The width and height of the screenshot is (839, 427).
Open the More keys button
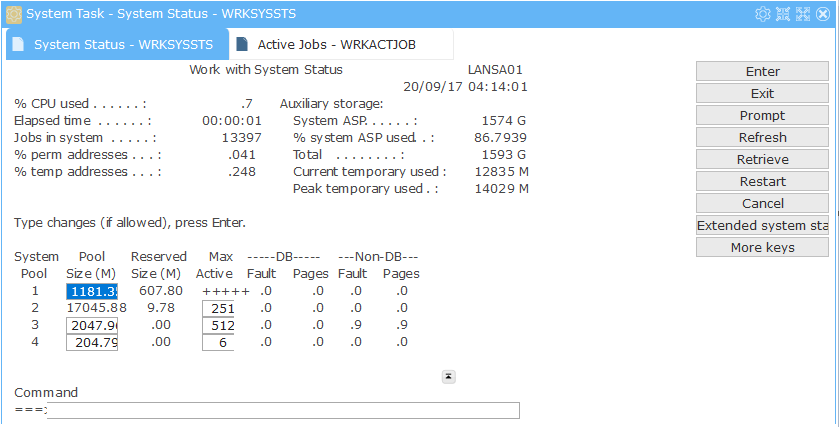762,248
